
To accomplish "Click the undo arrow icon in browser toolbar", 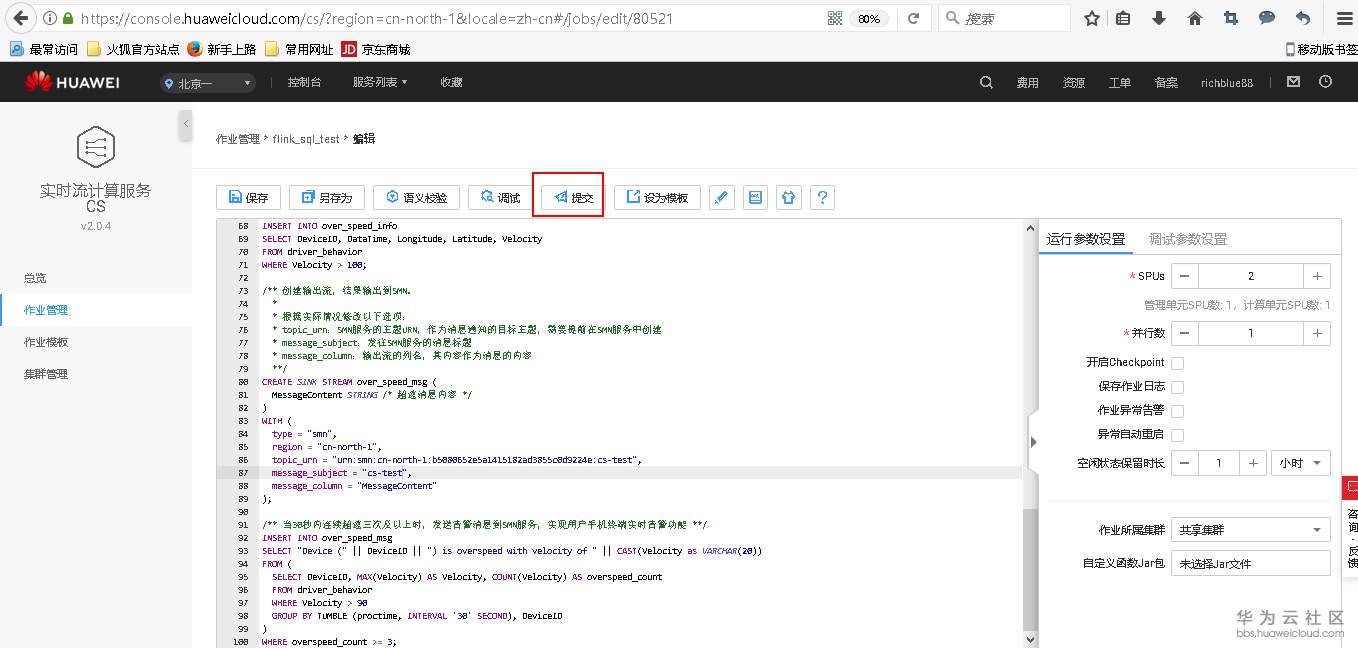I will 1303,18.
